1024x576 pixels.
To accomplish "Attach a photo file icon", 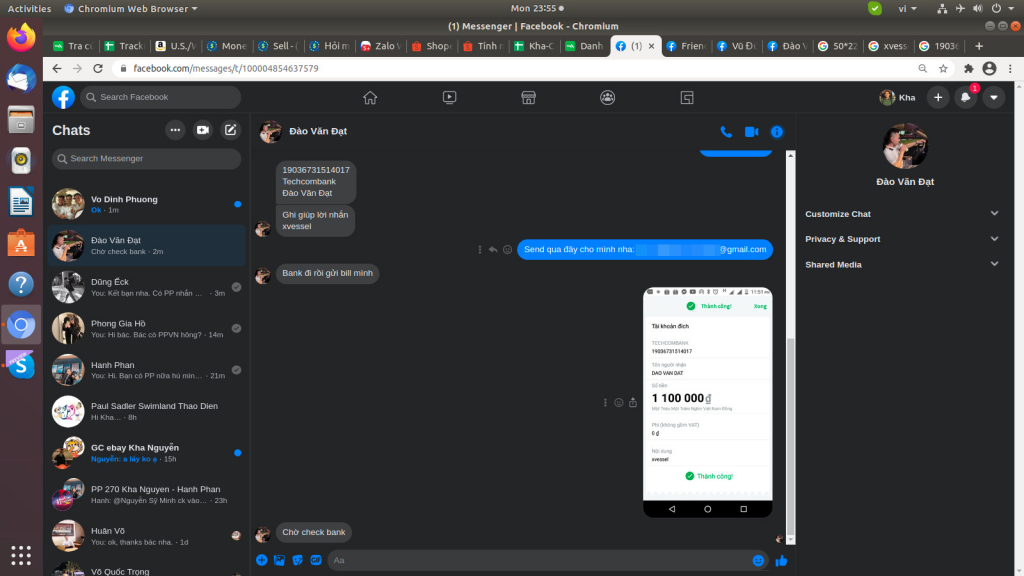I will [280, 560].
